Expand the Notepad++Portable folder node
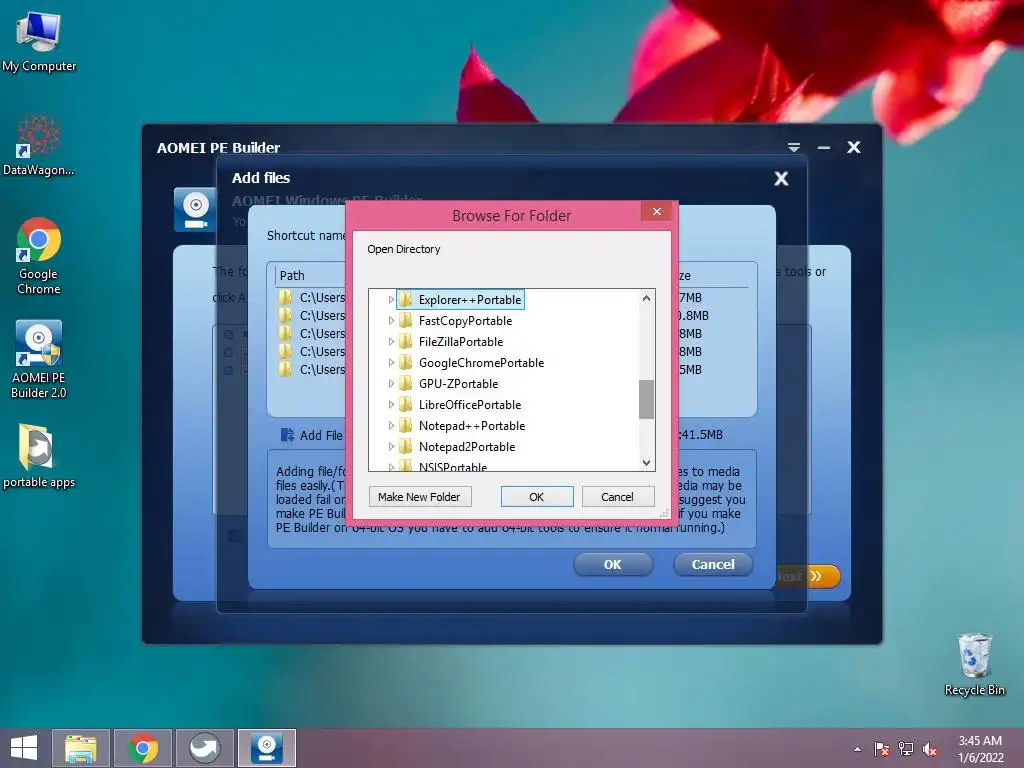1024x768 pixels. point(391,426)
